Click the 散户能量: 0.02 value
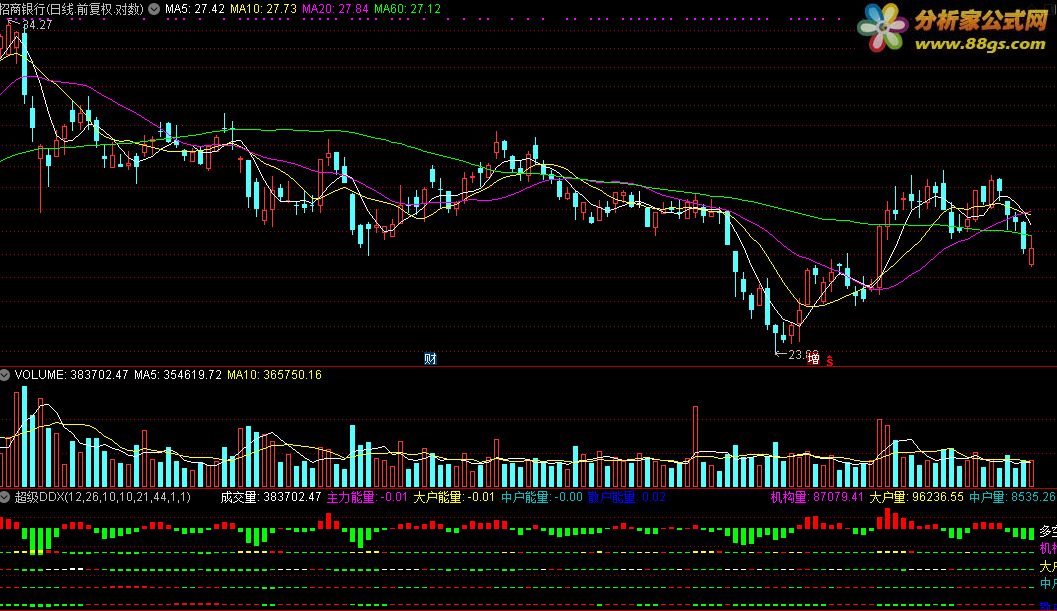The height and width of the screenshot is (611, 1057). coord(627,497)
